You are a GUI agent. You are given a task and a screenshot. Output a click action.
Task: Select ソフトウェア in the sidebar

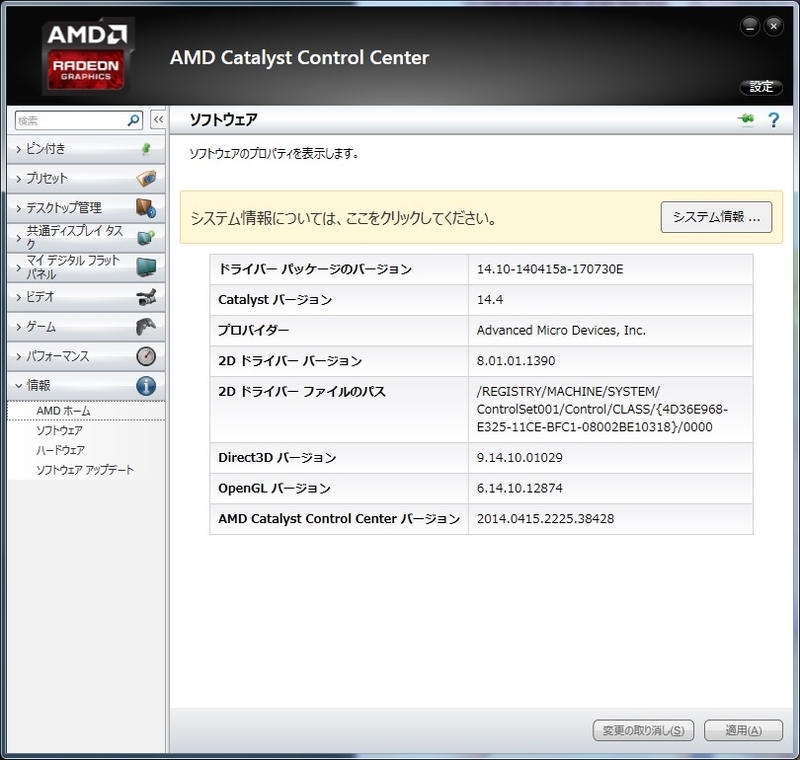pyautogui.click(x=59, y=430)
